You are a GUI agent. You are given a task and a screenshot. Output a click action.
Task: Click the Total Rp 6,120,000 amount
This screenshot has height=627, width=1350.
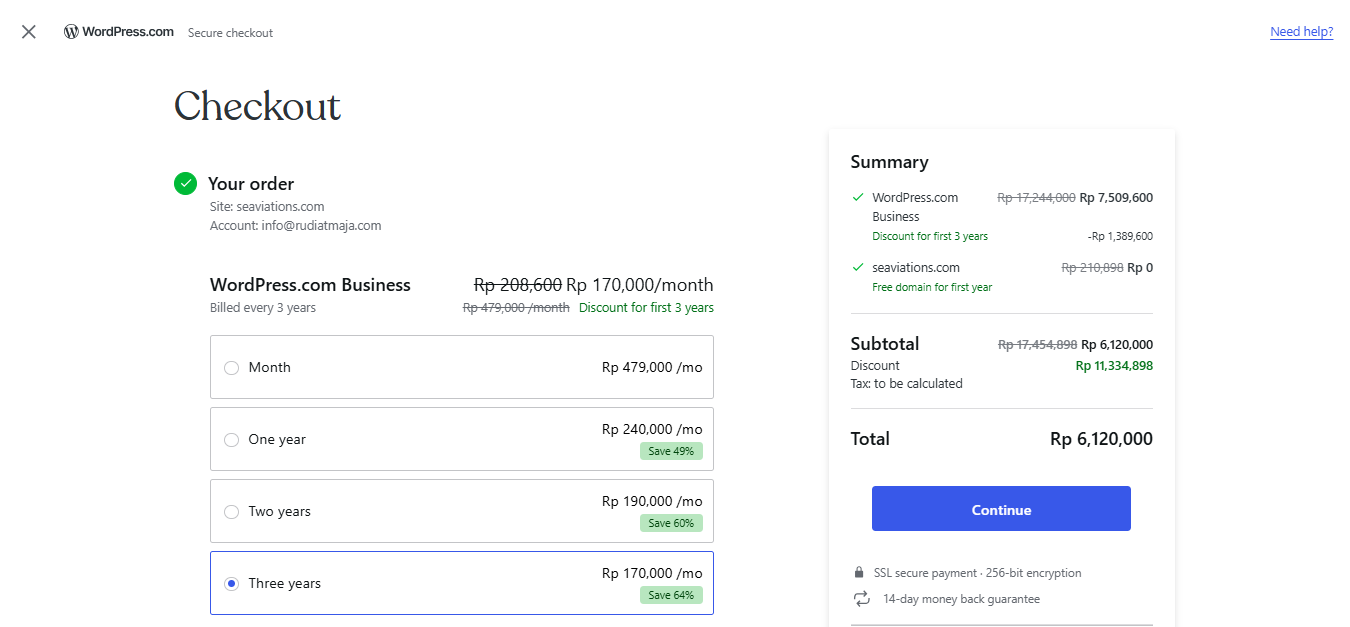click(x=1101, y=439)
